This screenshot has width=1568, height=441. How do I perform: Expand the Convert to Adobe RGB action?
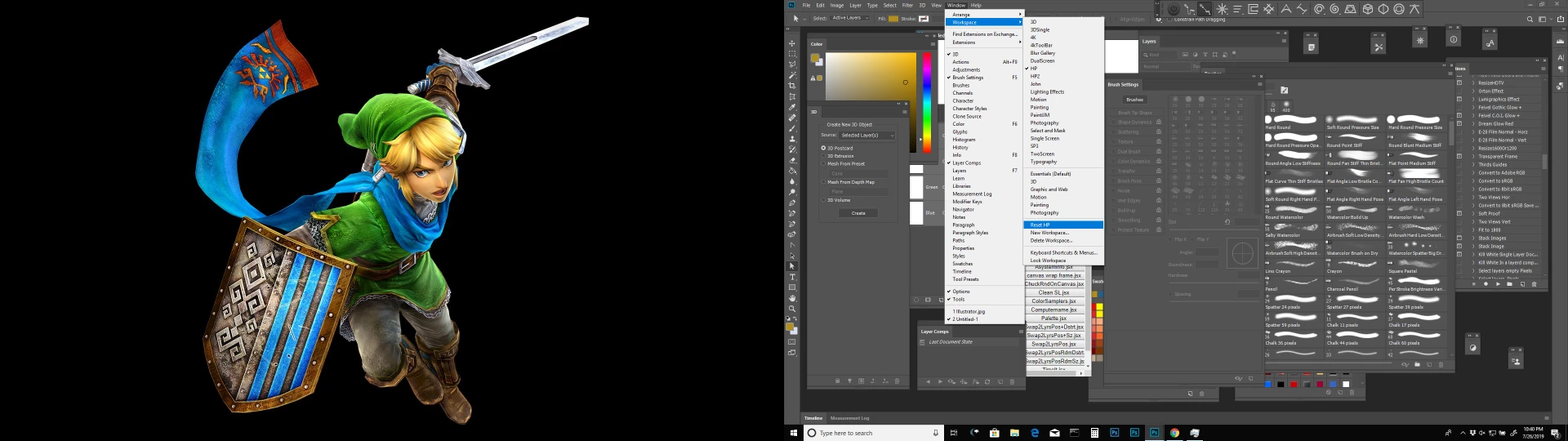click(1474, 172)
